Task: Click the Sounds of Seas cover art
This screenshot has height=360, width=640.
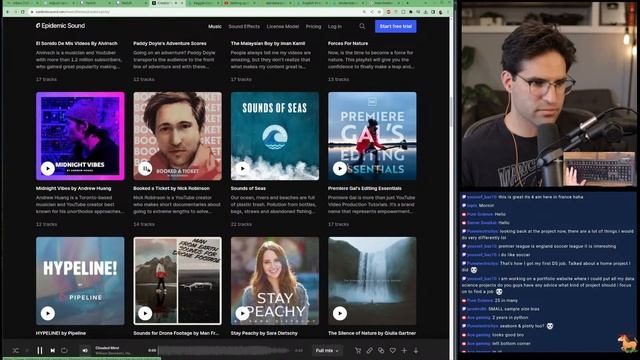Action: [275, 136]
